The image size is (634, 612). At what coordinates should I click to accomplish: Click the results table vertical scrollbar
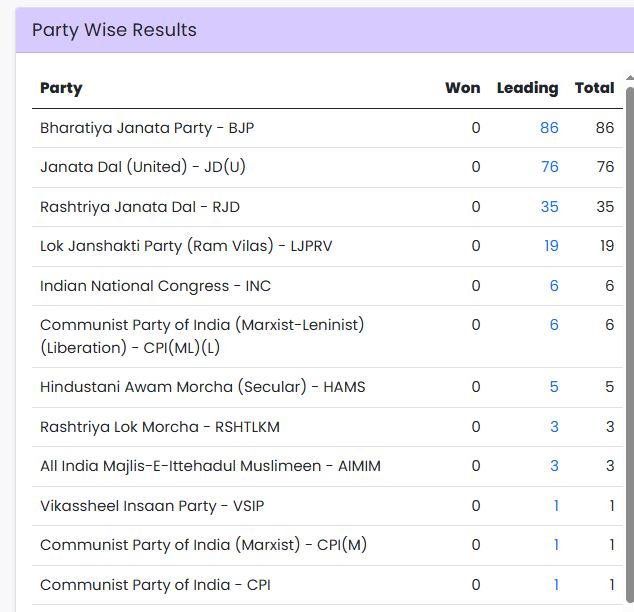click(x=629, y=300)
